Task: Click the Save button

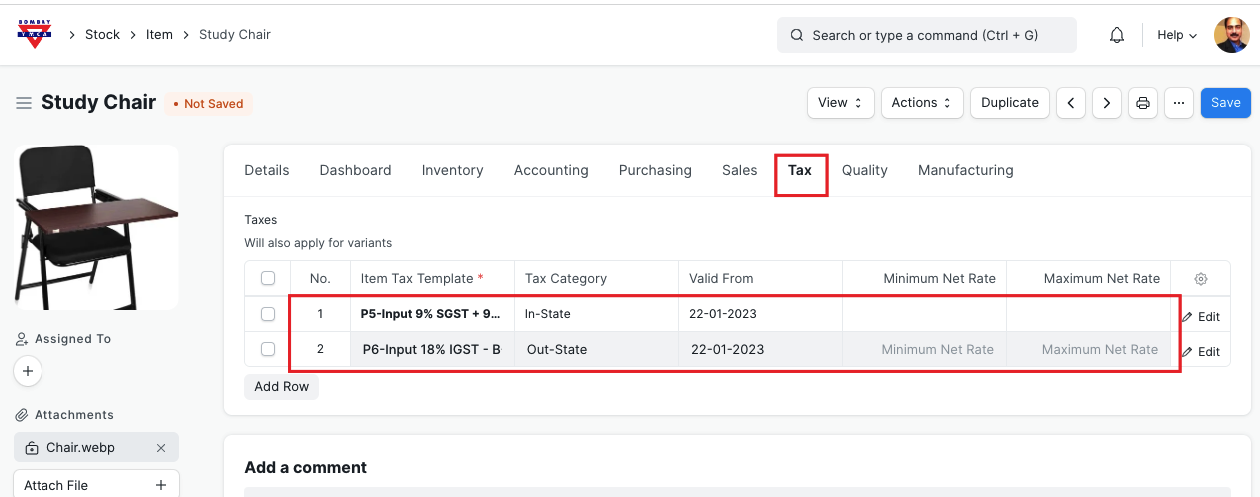Action: coord(1225,103)
